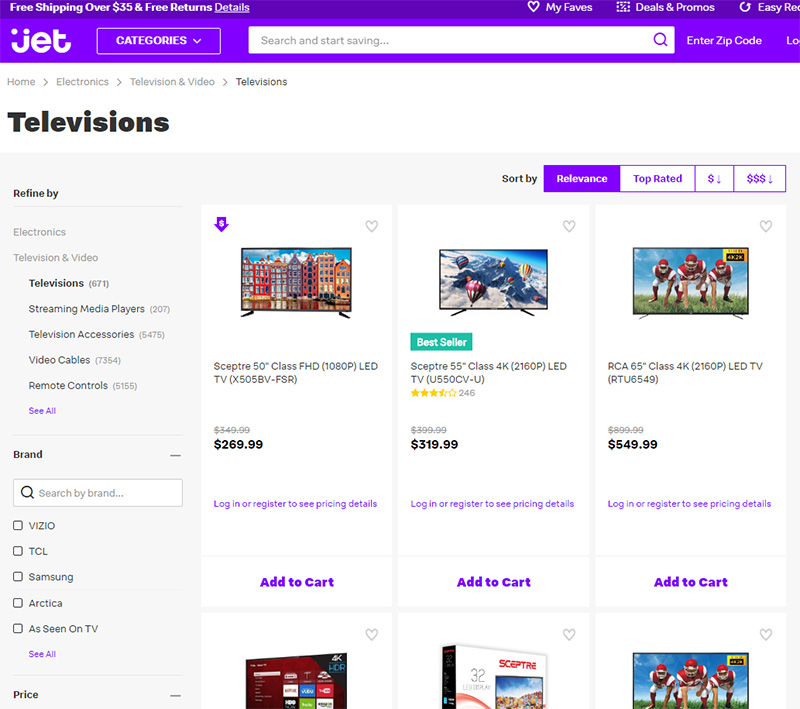Favorite the RCA 65" TV heart

click(x=766, y=226)
